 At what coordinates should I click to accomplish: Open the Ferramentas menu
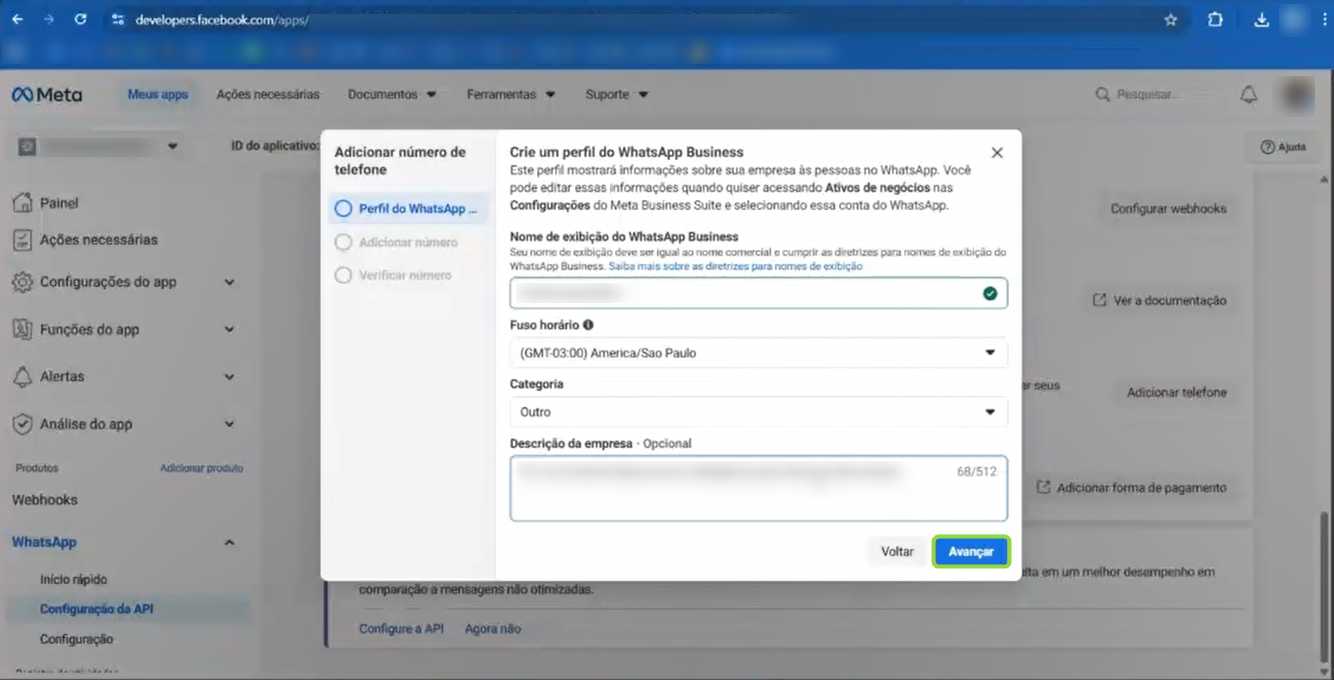[x=510, y=95]
